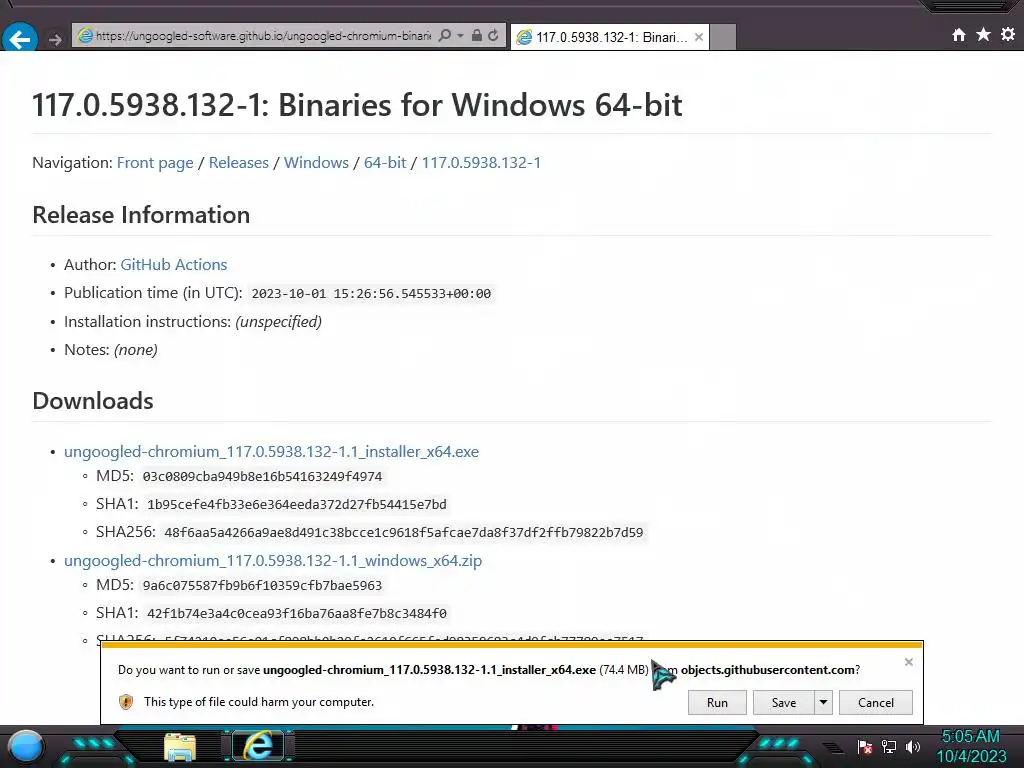Click the publication time value 2023-10-01
Image resolution: width=1024 pixels, height=768 pixels.
371,294
